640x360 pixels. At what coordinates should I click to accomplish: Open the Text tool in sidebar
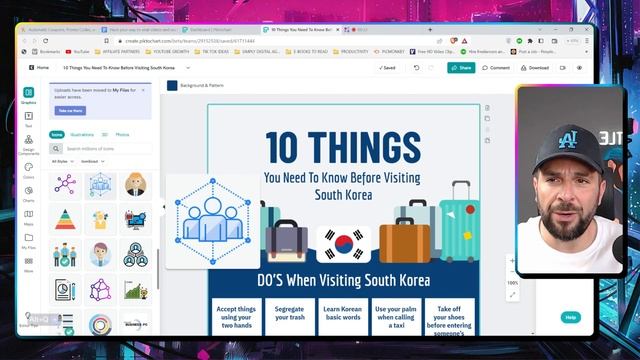[29, 119]
